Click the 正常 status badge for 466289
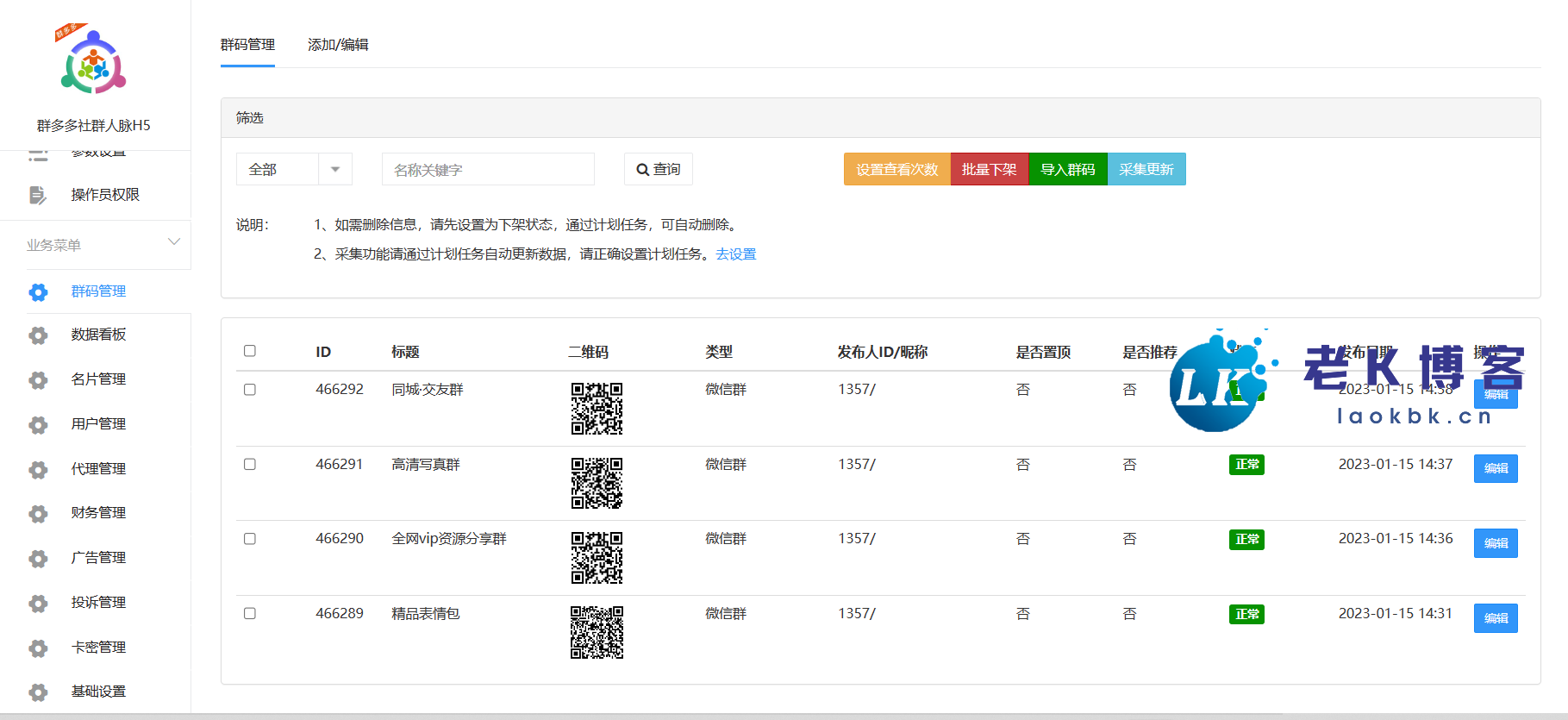This screenshot has height=720, width=1568. pyautogui.click(x=1246, y=615)
